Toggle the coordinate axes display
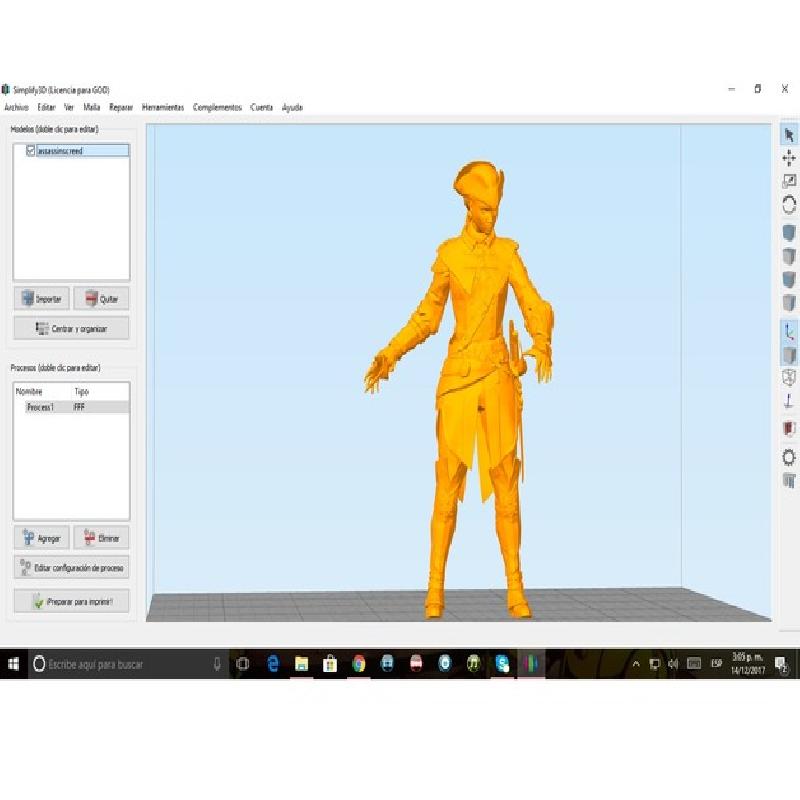The image size is (800, 800). [789, 331]
